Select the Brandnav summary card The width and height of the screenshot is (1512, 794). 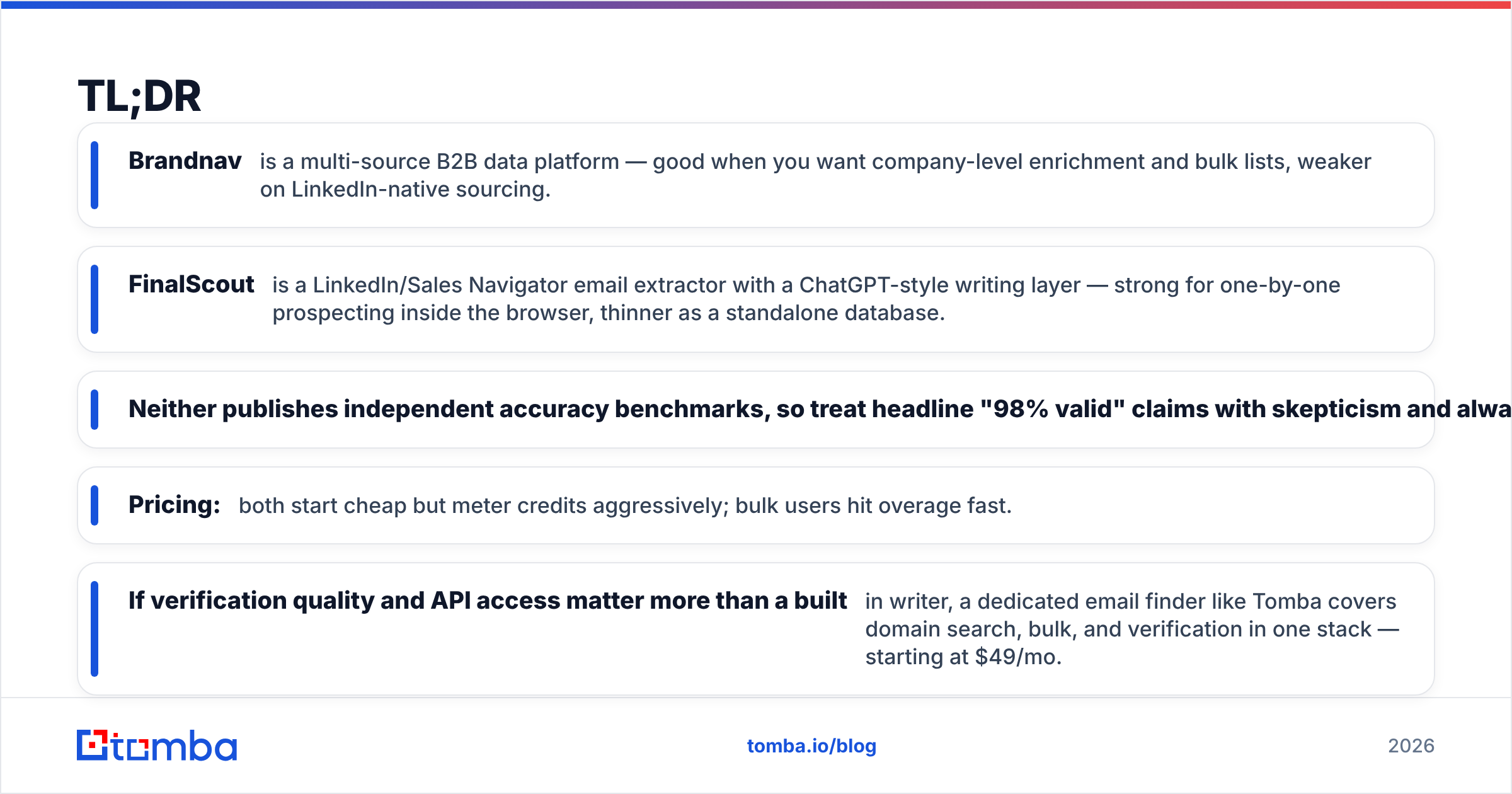click(x=756, y=175)
